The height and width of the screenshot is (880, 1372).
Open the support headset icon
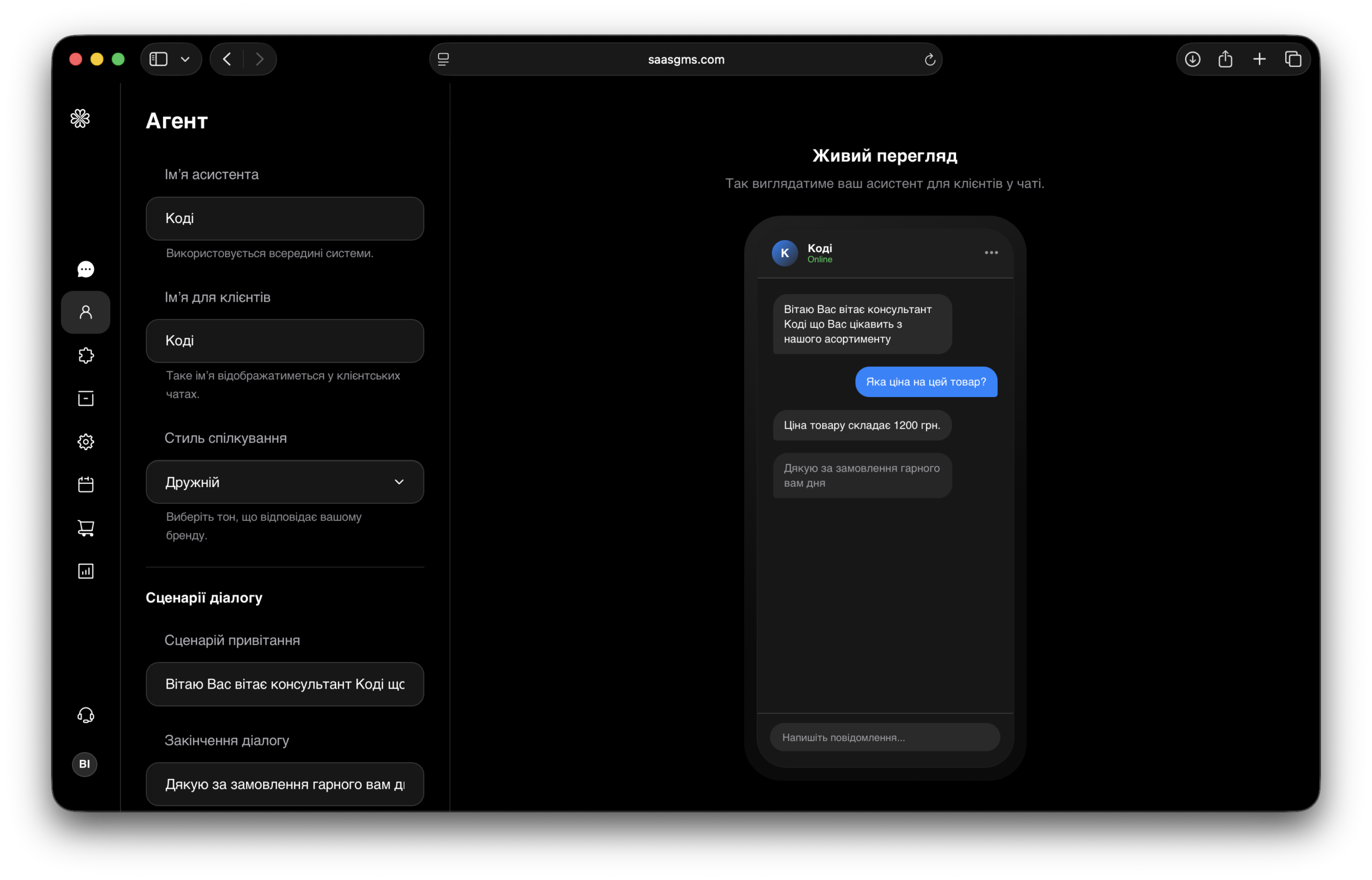pos(86,715)
